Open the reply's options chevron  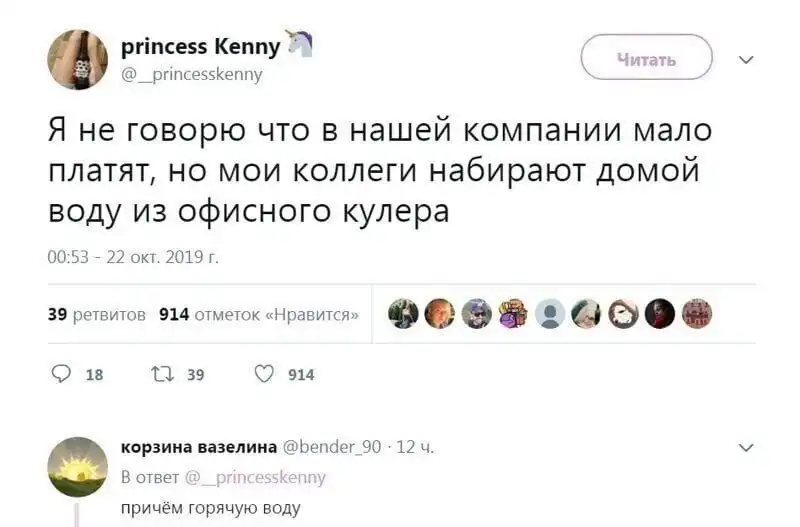(745, 447)
